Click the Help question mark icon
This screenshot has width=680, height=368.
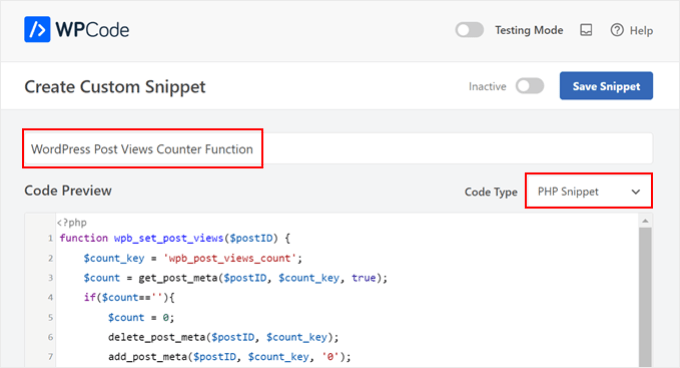617,30
